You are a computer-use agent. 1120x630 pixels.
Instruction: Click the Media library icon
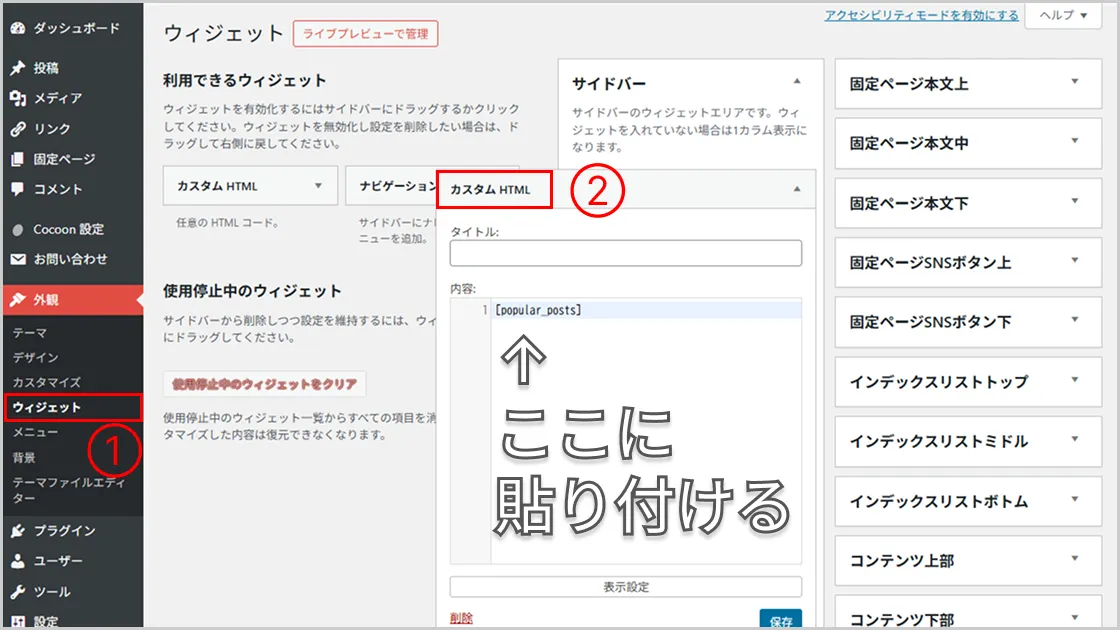pos(17,98)
